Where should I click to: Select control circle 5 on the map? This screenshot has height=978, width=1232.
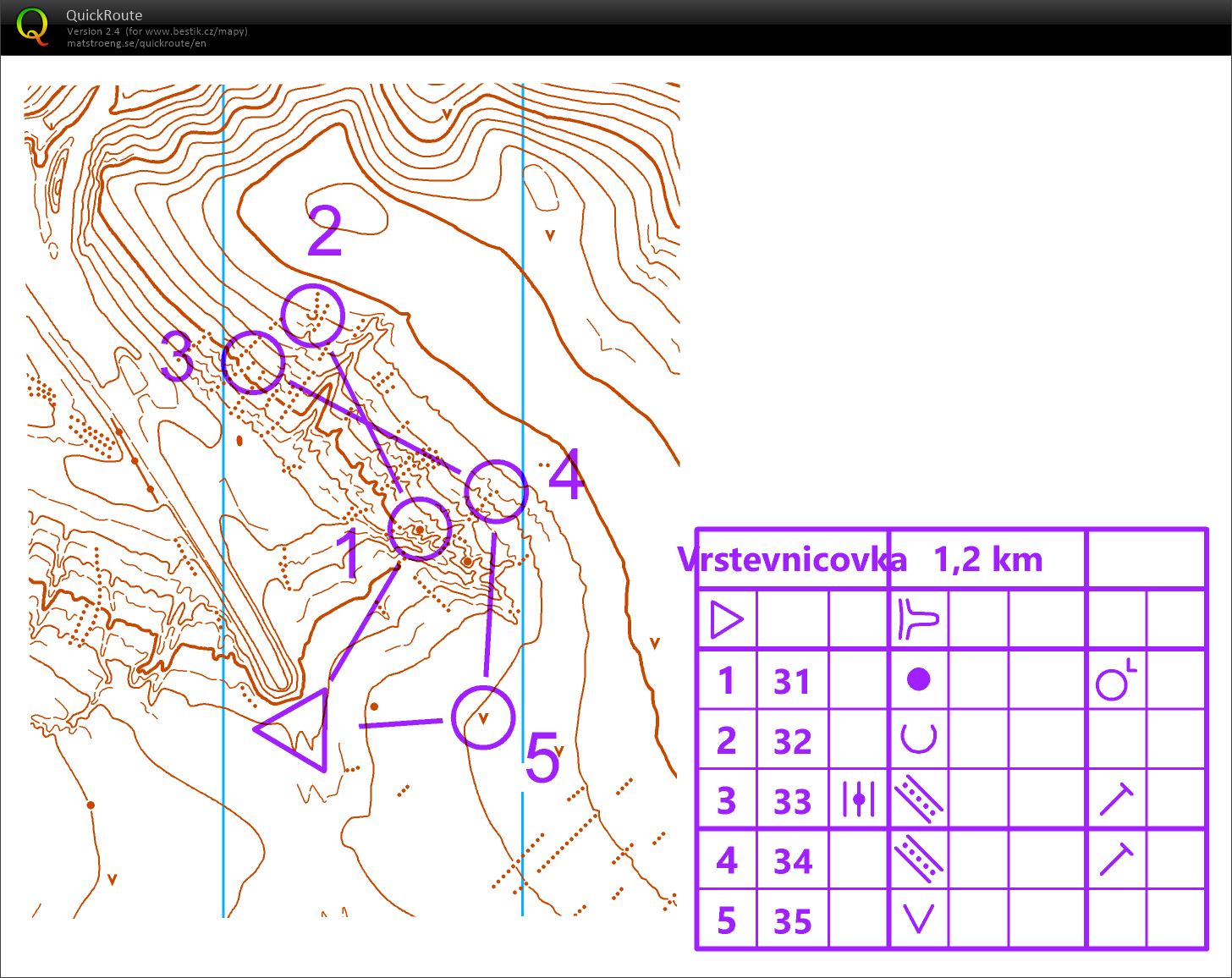pyautogui.click(x=483, y=717)
